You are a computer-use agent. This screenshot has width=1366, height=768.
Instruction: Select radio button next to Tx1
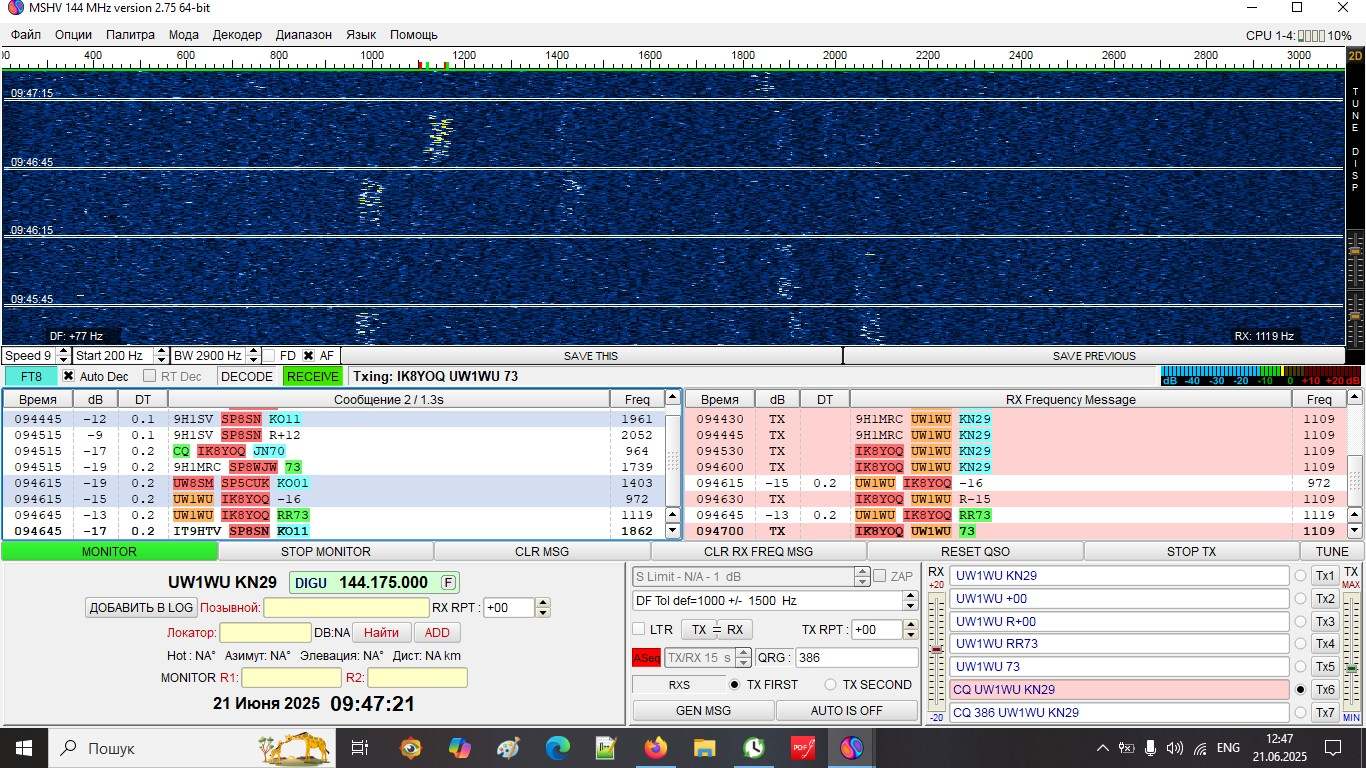coord(1300,576)
